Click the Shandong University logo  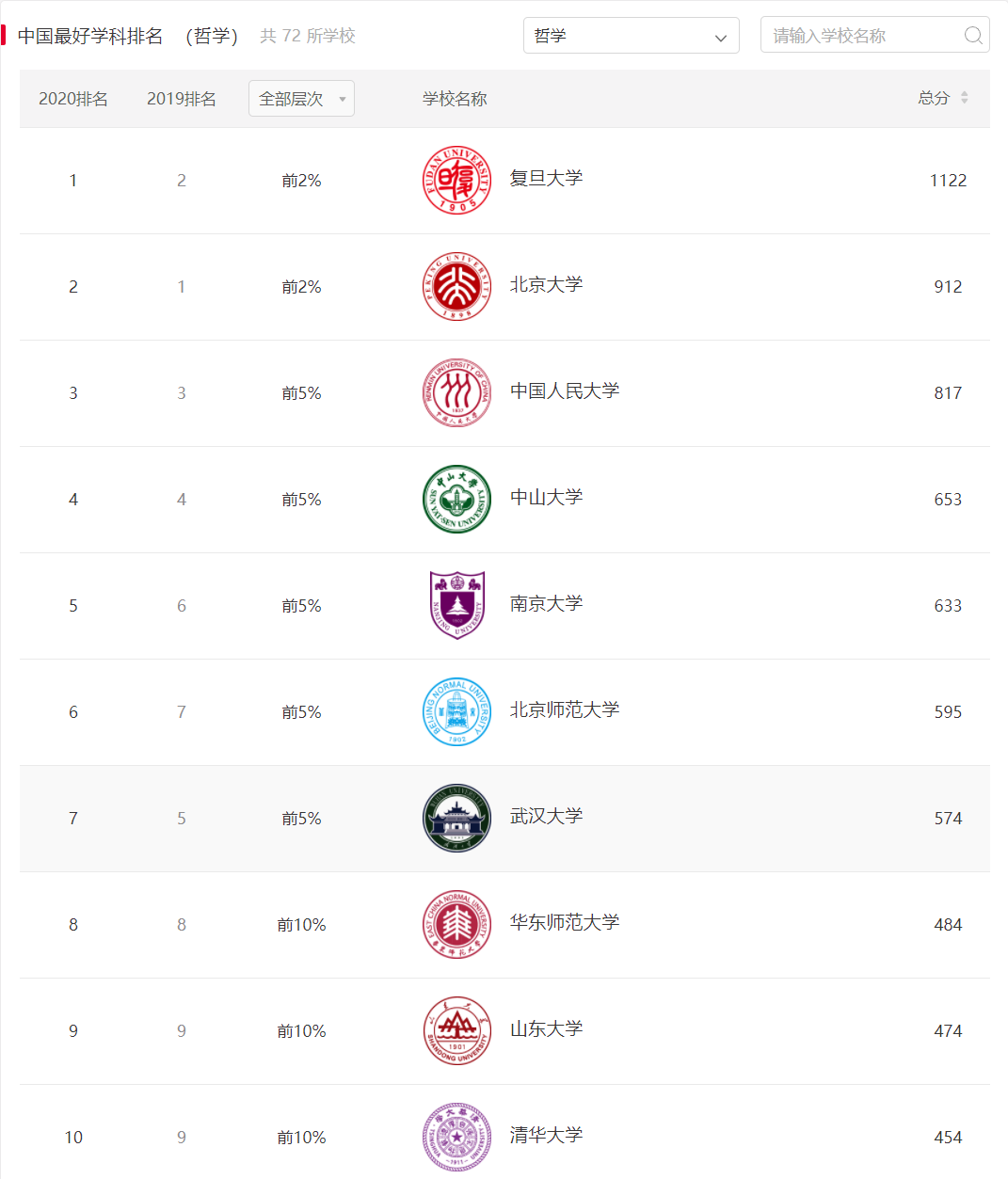click(456, 1031)
